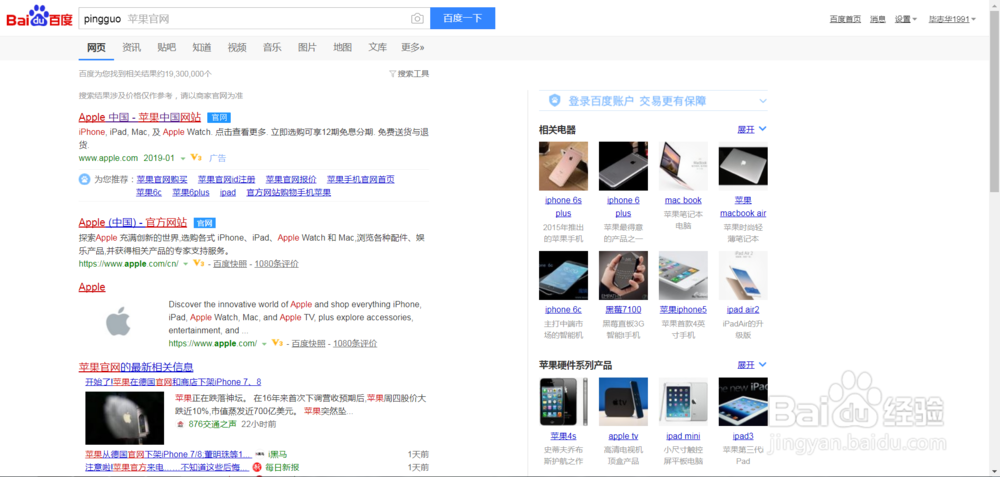Open camera image search icon

click(417, 18)
